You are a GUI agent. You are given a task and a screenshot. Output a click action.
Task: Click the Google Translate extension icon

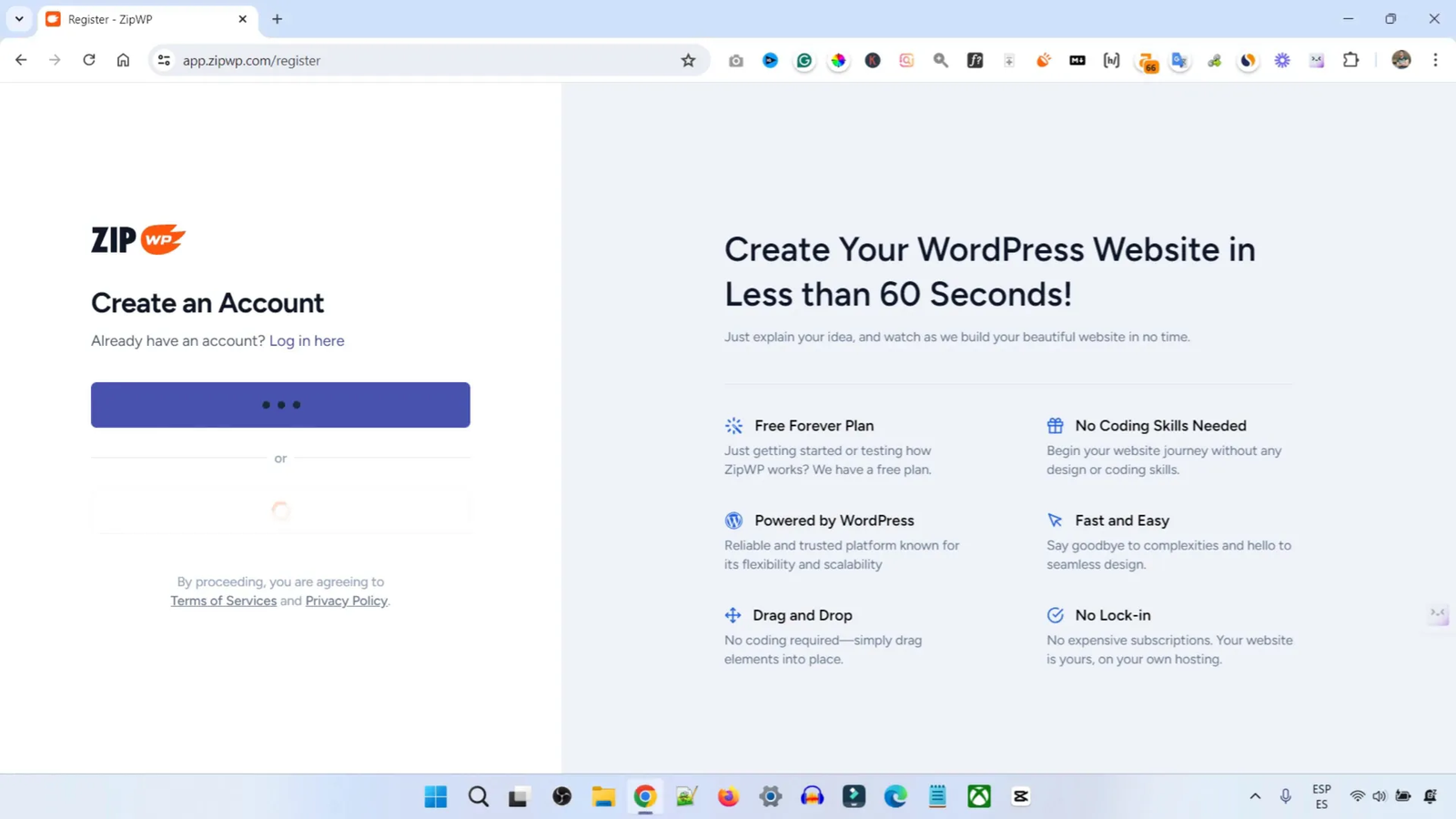(x=1179, y=60)
